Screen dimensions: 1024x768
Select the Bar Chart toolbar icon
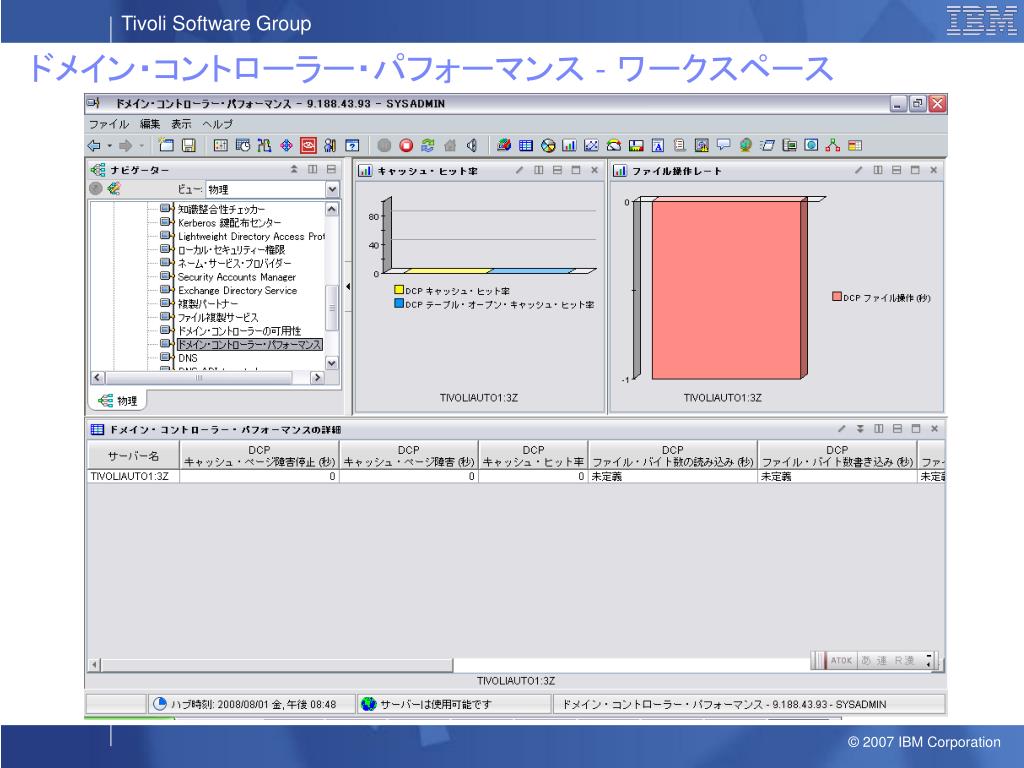569,146
